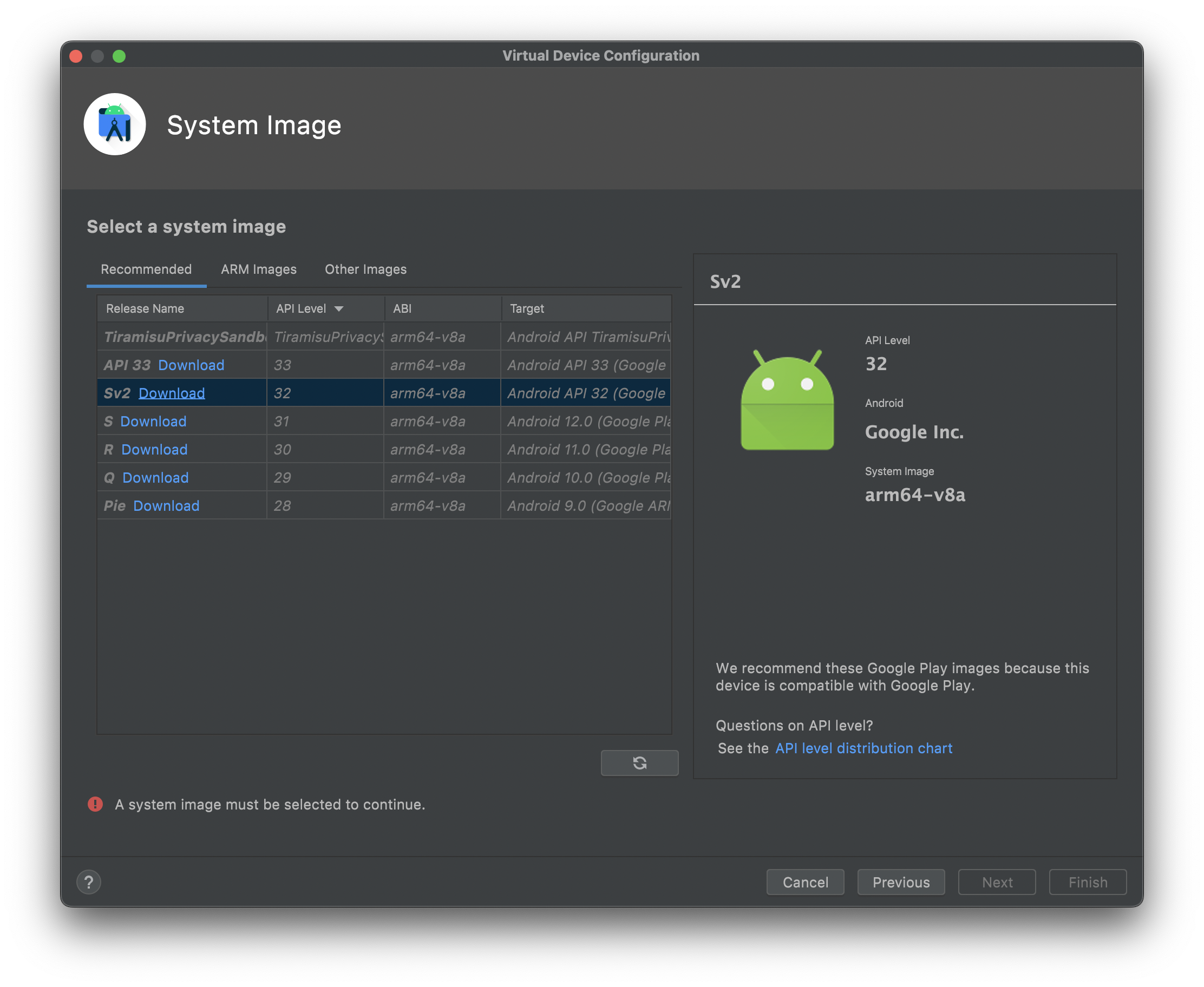The image size is (1204, 987).
Task: Click the help question mark icon
Action: [89, 882]
